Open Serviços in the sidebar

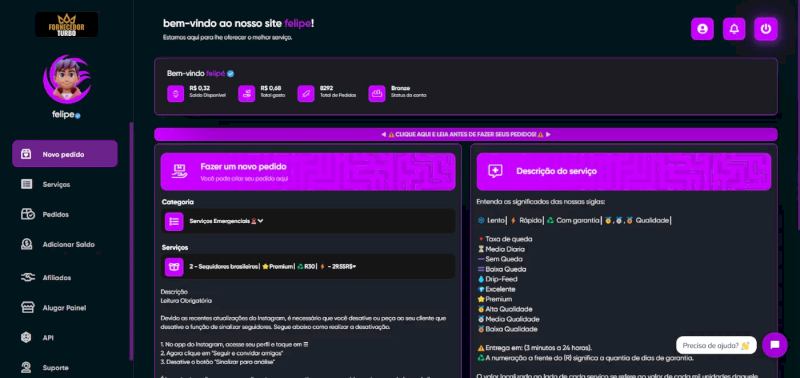click(x=56, y=184)
